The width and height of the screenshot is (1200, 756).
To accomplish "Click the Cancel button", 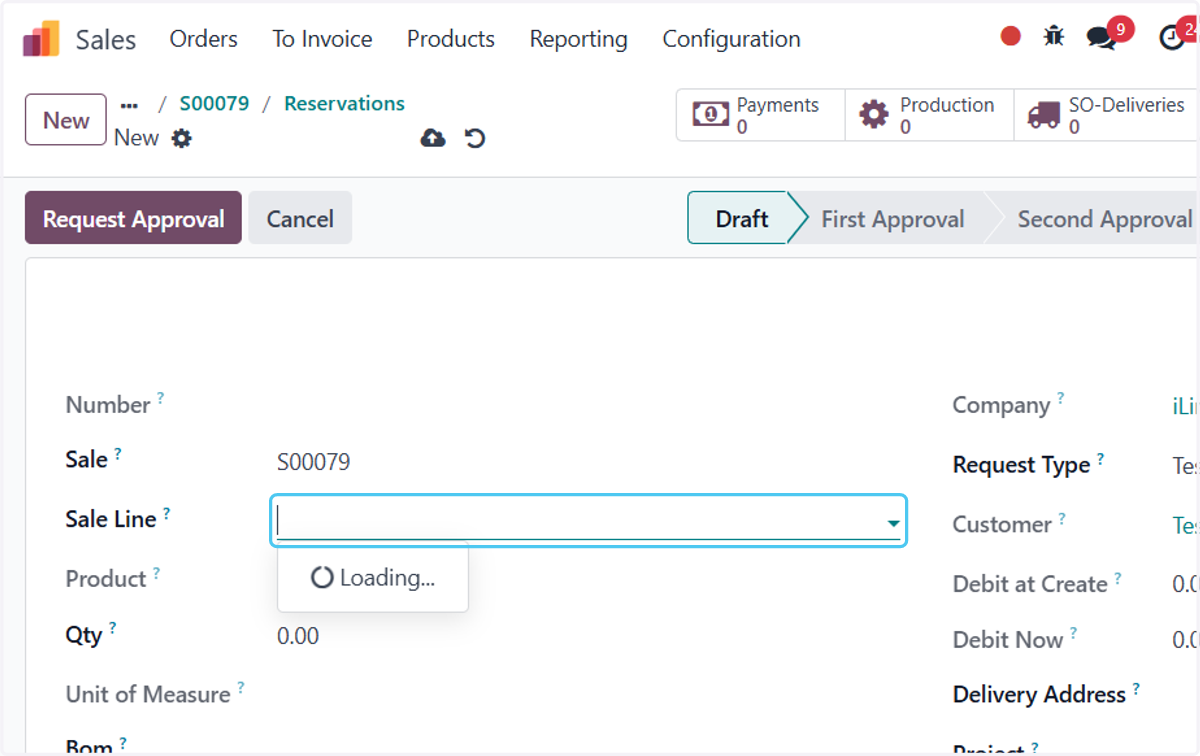I will (300, 218).
